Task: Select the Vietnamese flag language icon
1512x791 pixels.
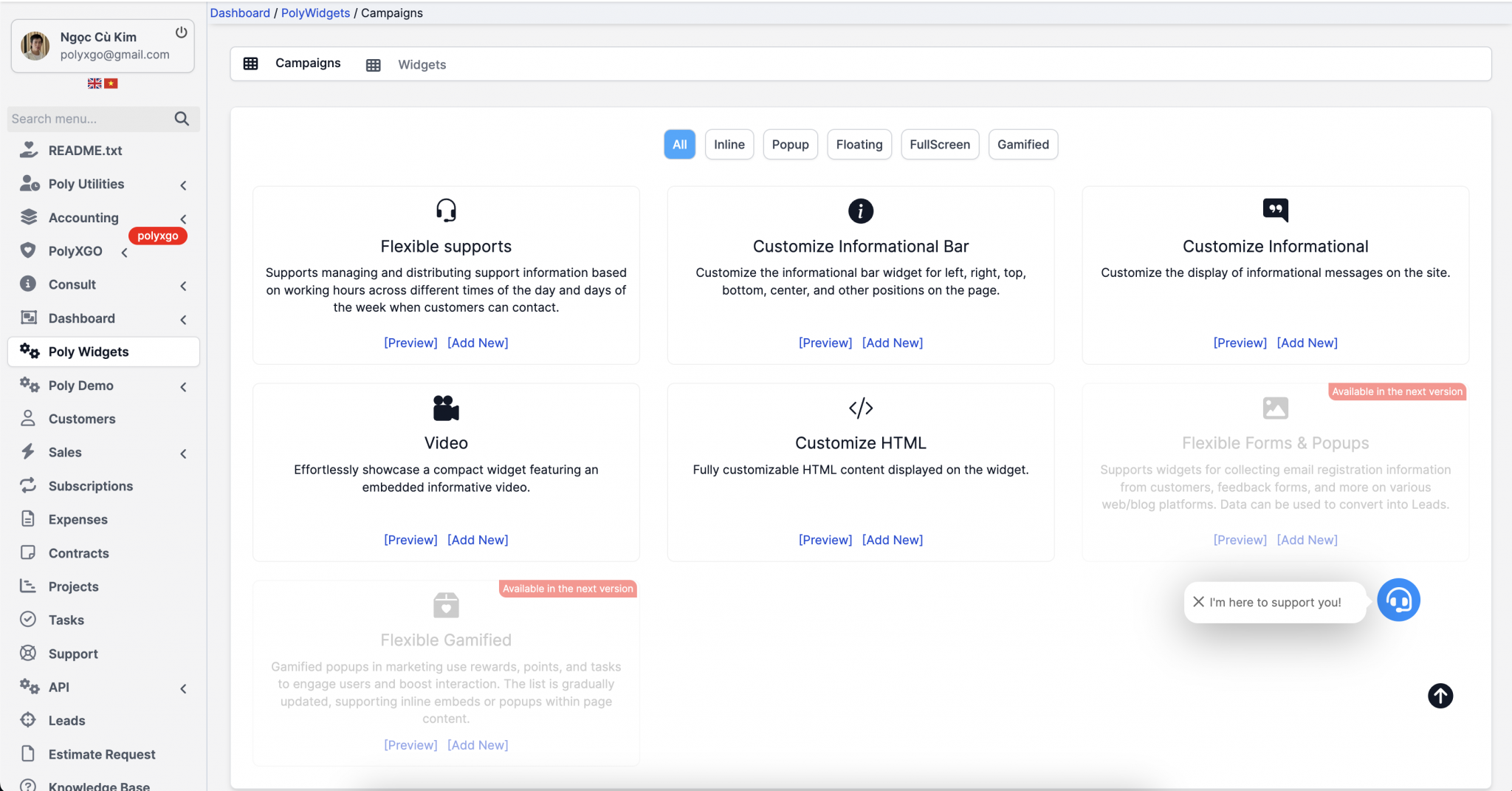Action: pos(111,83)
